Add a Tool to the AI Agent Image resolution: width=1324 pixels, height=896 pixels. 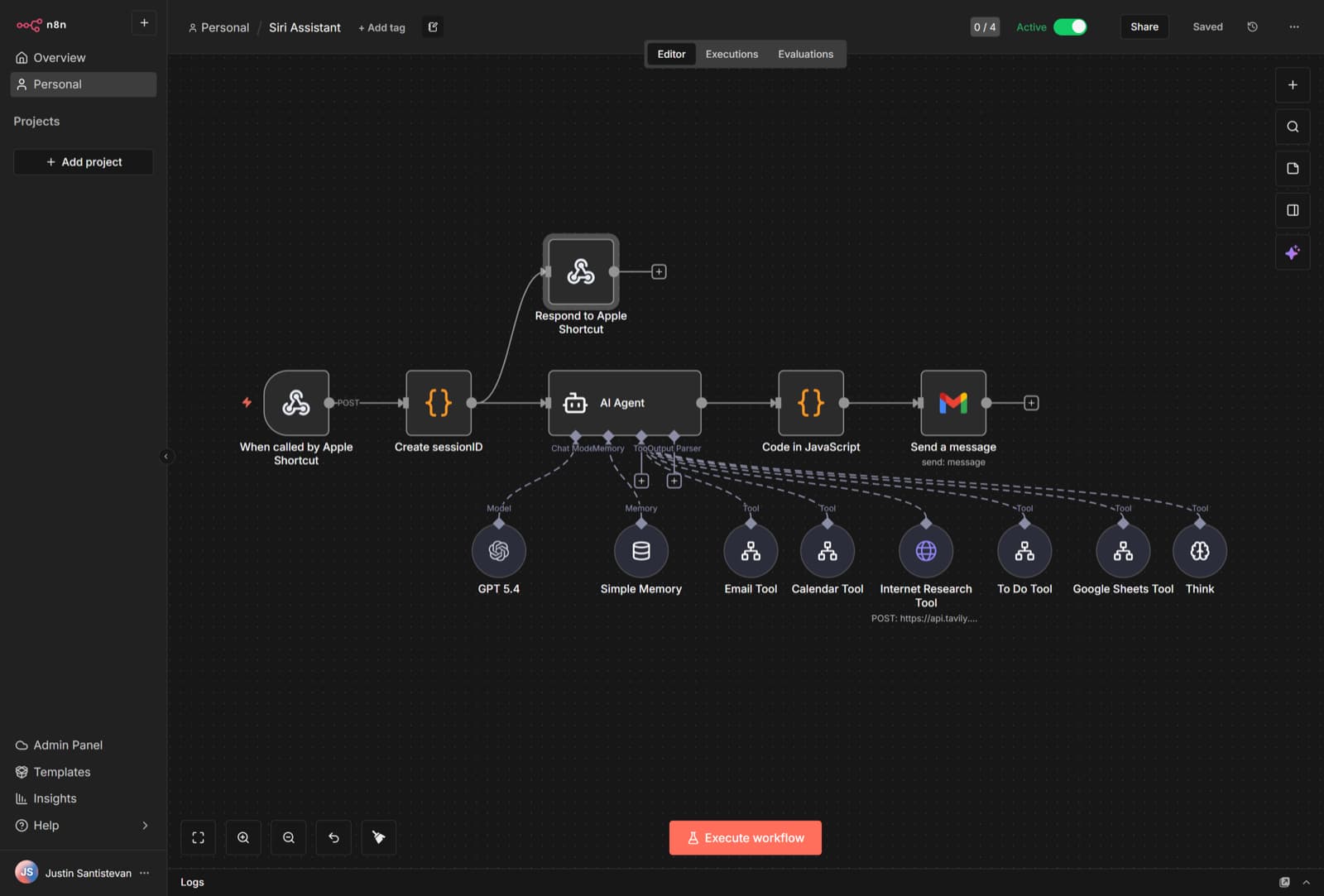point(641,481)
